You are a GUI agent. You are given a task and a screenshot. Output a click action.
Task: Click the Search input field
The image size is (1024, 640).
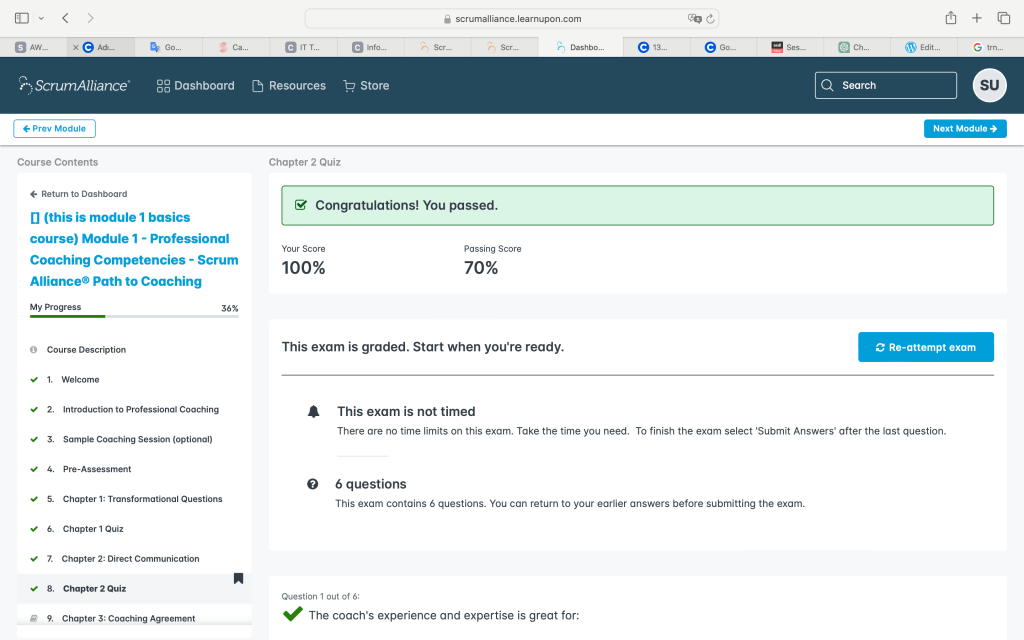[x=885, y=85]
